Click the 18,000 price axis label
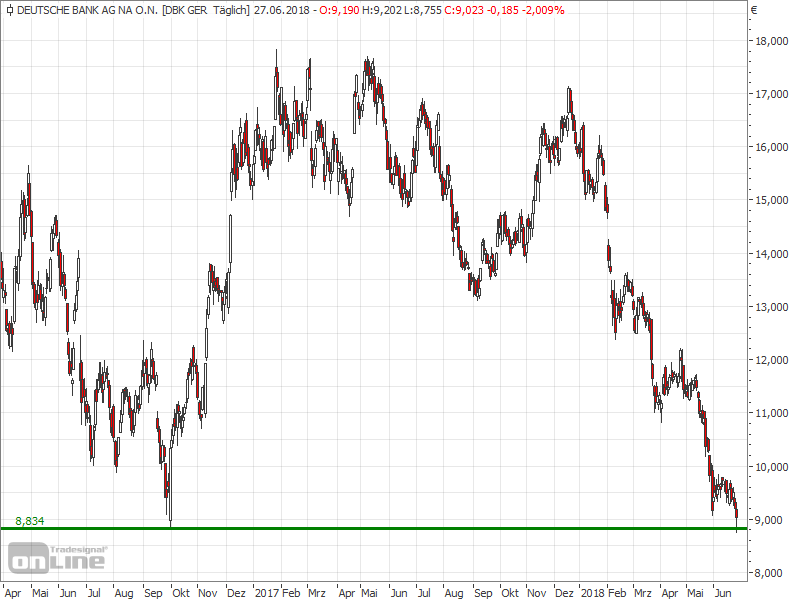Image resolution: width=800 pixels, height=600 pixels. [x=773, y=41]
